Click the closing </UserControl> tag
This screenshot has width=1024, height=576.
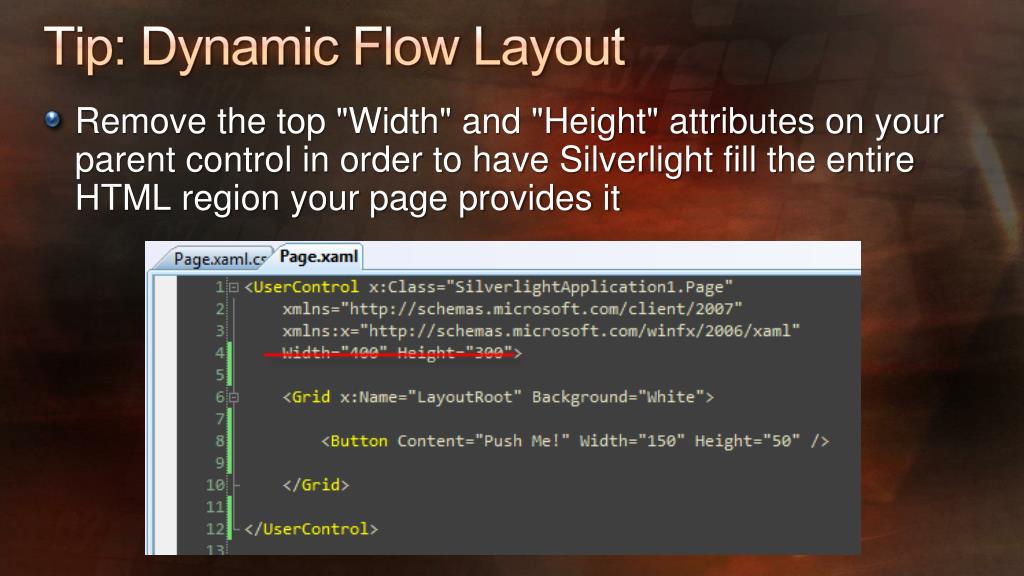pyautogui.click(x=311, y=529)
